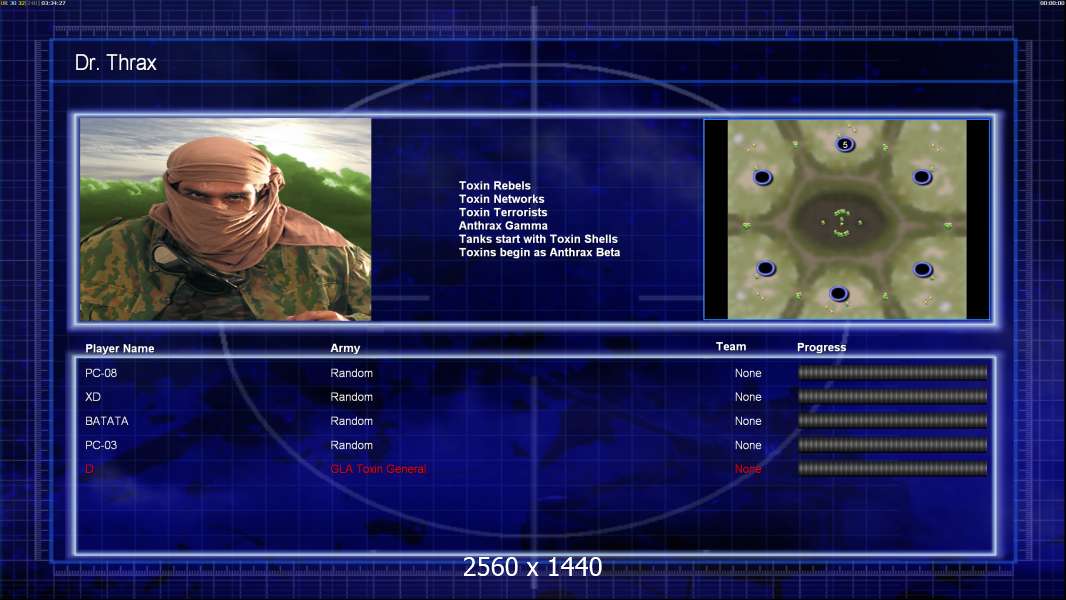Image resolution: width=1066 pixels, height=600 pixels.
Task: Click player D's loading progress bar
Action: click(x=892, y=468)
